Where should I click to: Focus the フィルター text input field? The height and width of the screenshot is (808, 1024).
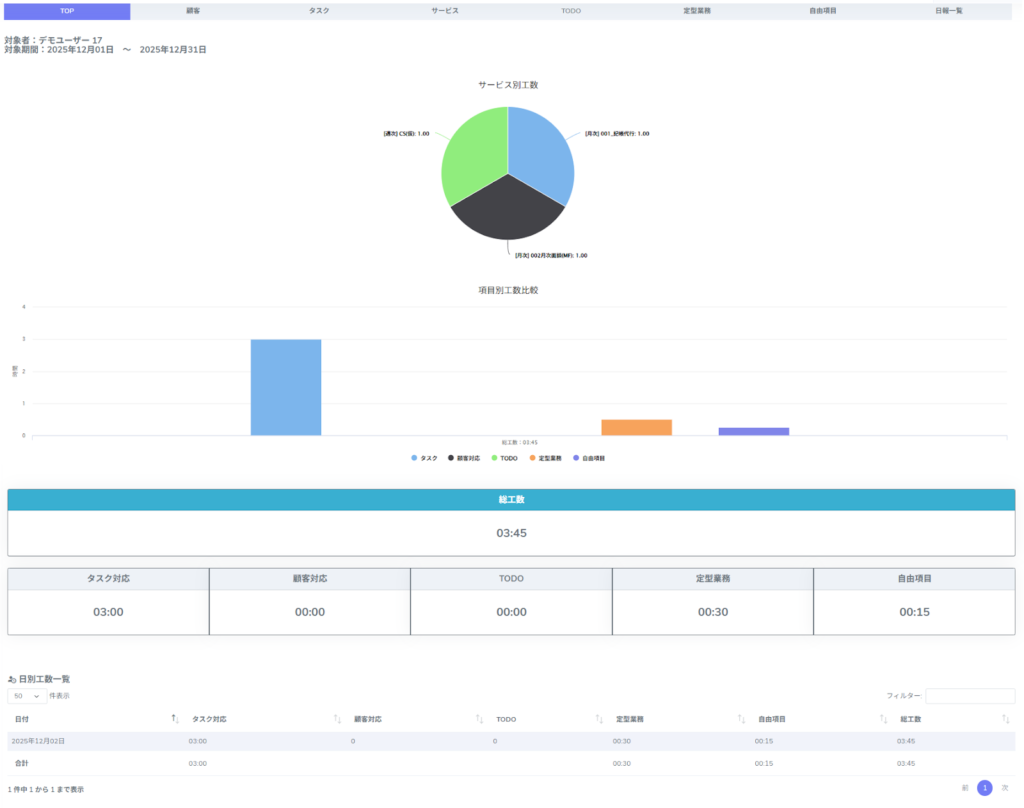click(x=969, y=696)
